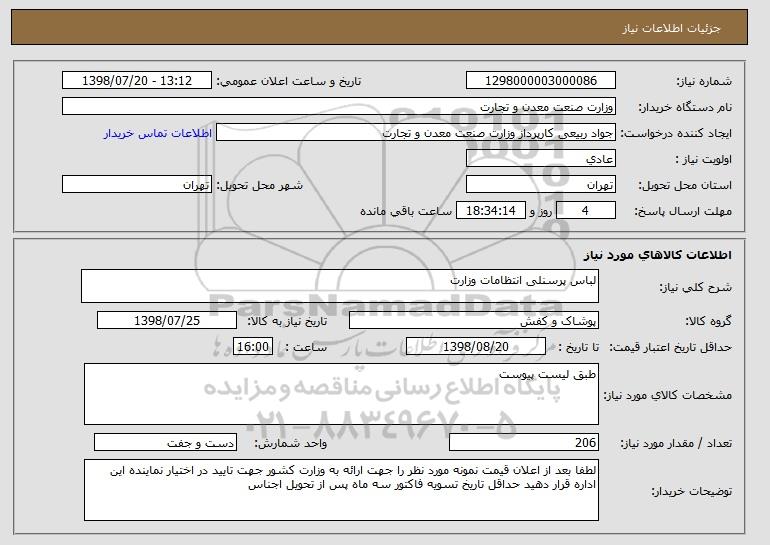Click the delivery province field تهران
Viewport: 770px width, 545px height.
[x=541, y=185]
